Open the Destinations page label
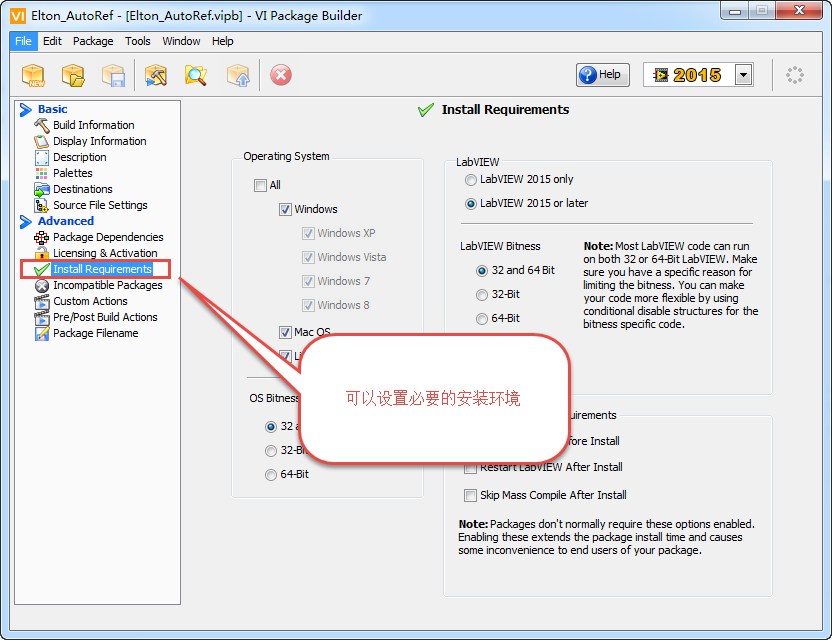832x640 pixels. coord(83,189)
